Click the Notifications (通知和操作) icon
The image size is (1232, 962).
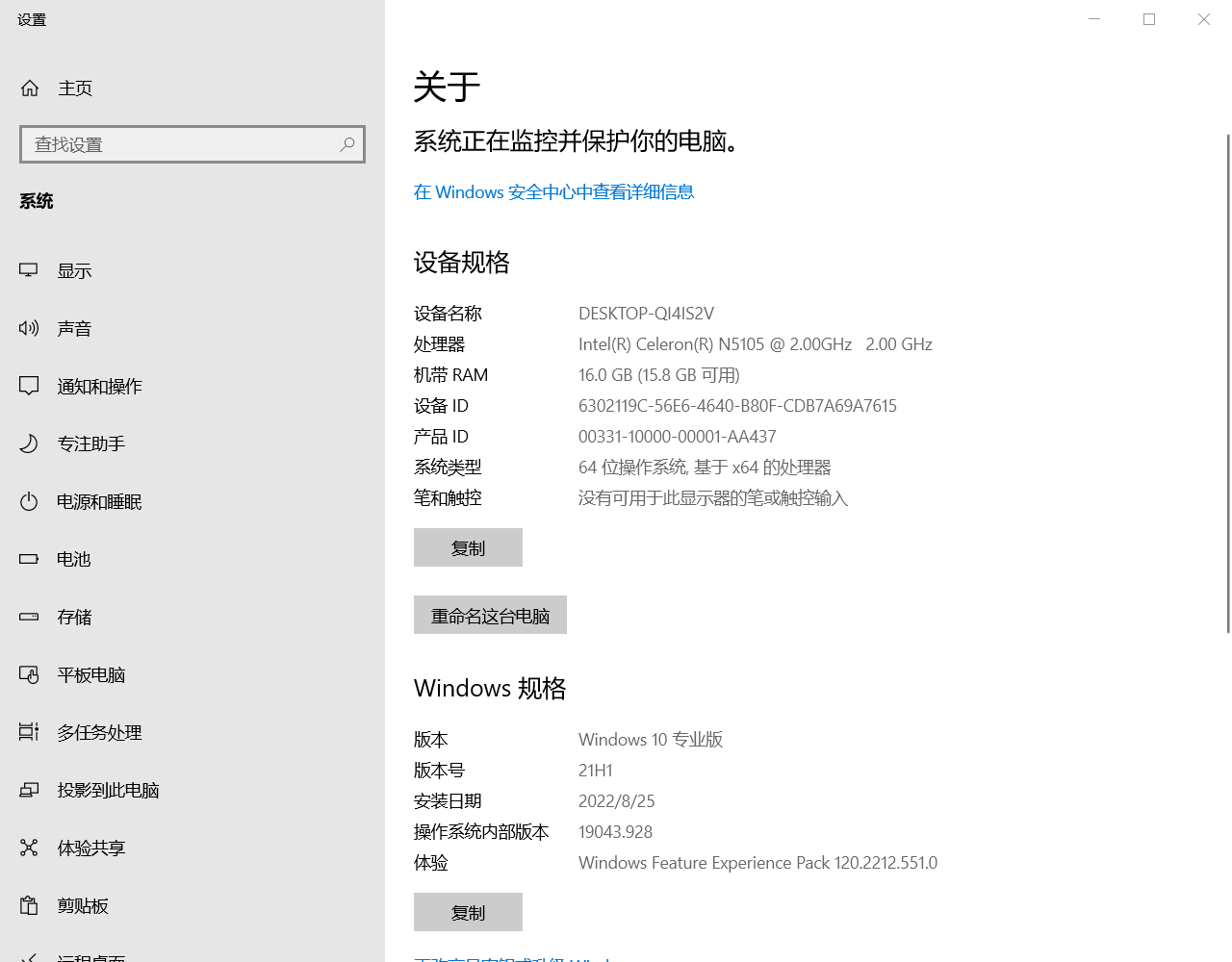29,386
